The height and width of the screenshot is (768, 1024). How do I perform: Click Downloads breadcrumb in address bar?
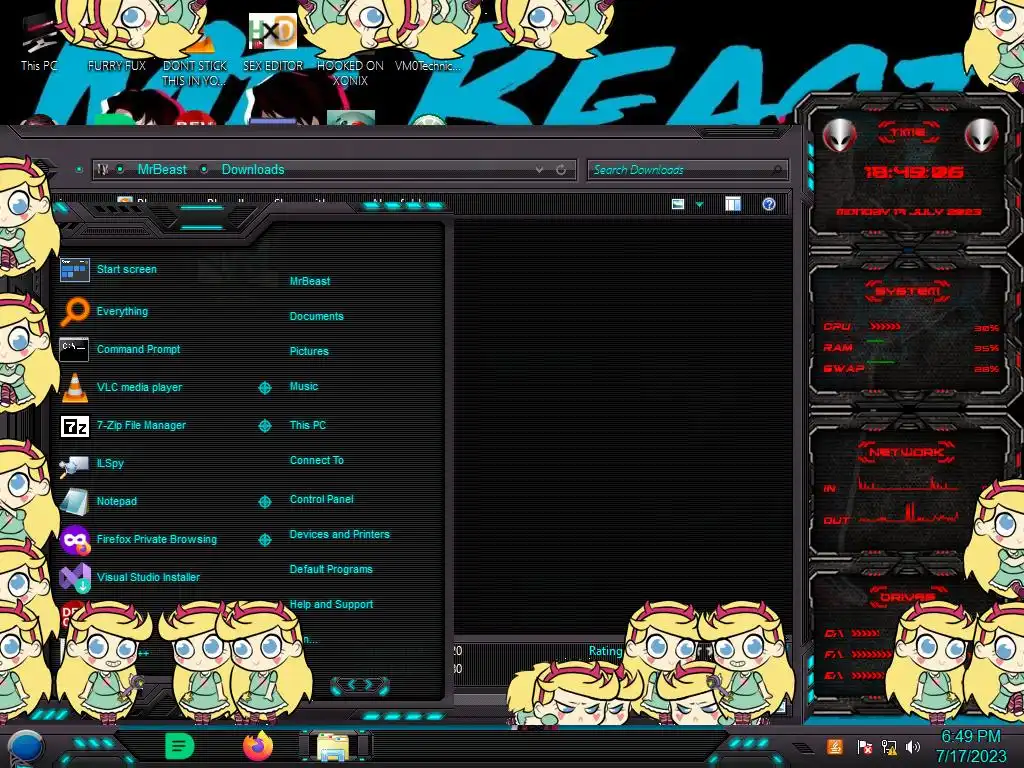click(253, 170)
